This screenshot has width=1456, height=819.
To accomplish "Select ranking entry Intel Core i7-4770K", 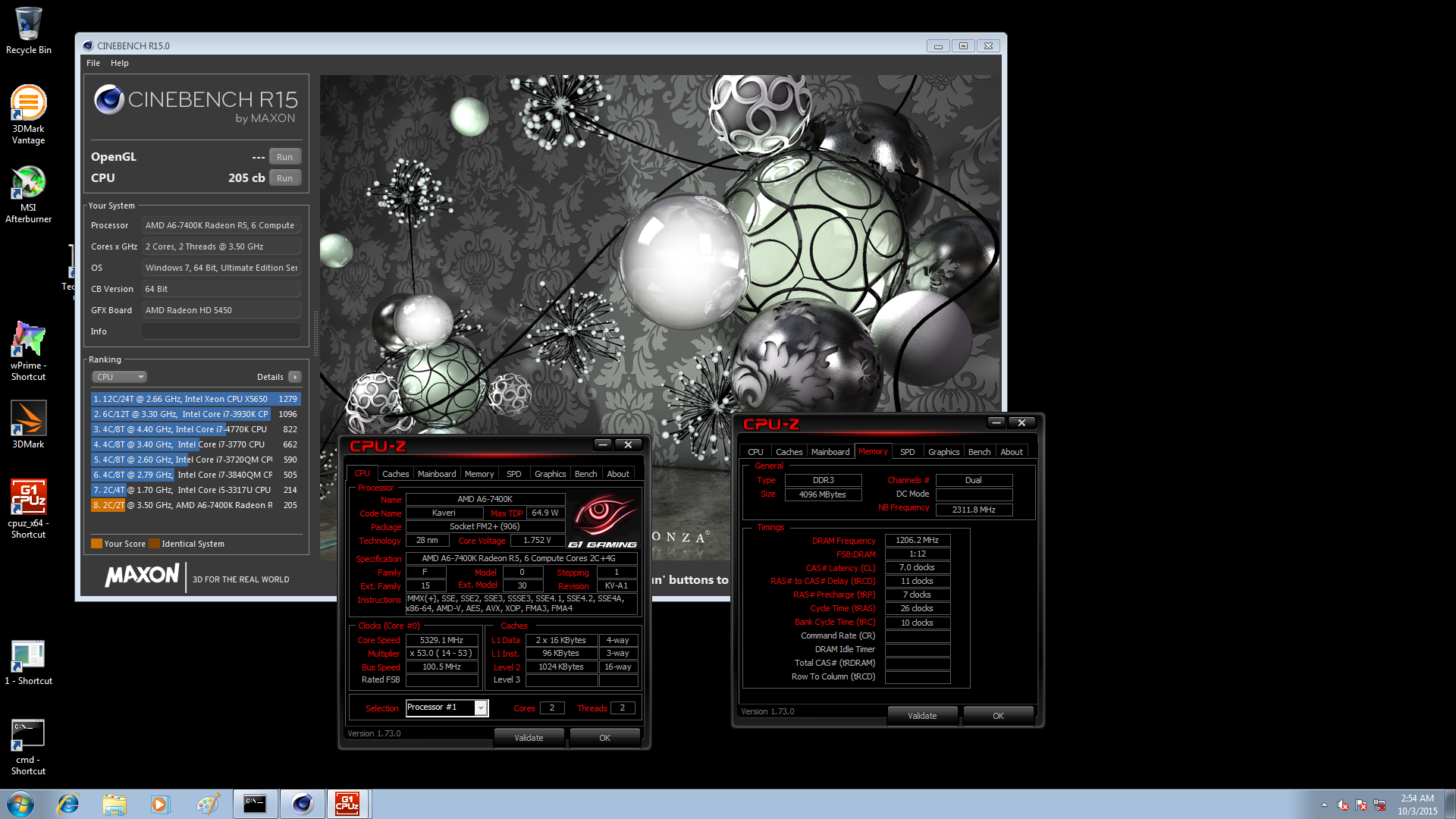I will [196, 429].
